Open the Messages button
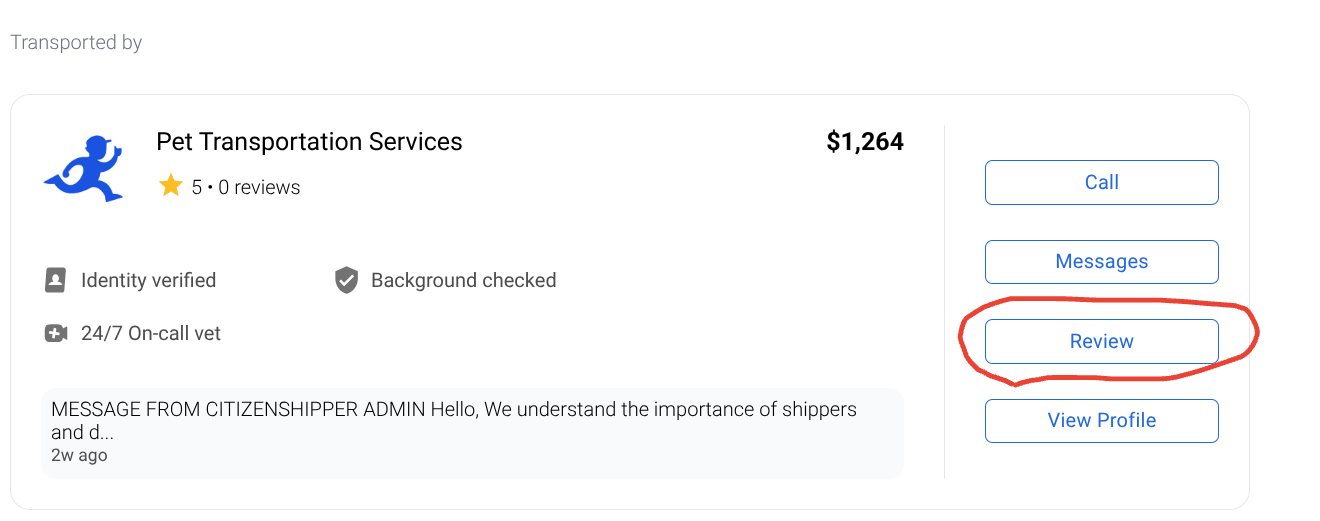Screen dimensions: 1320x521 click(x=1101, y=262)
